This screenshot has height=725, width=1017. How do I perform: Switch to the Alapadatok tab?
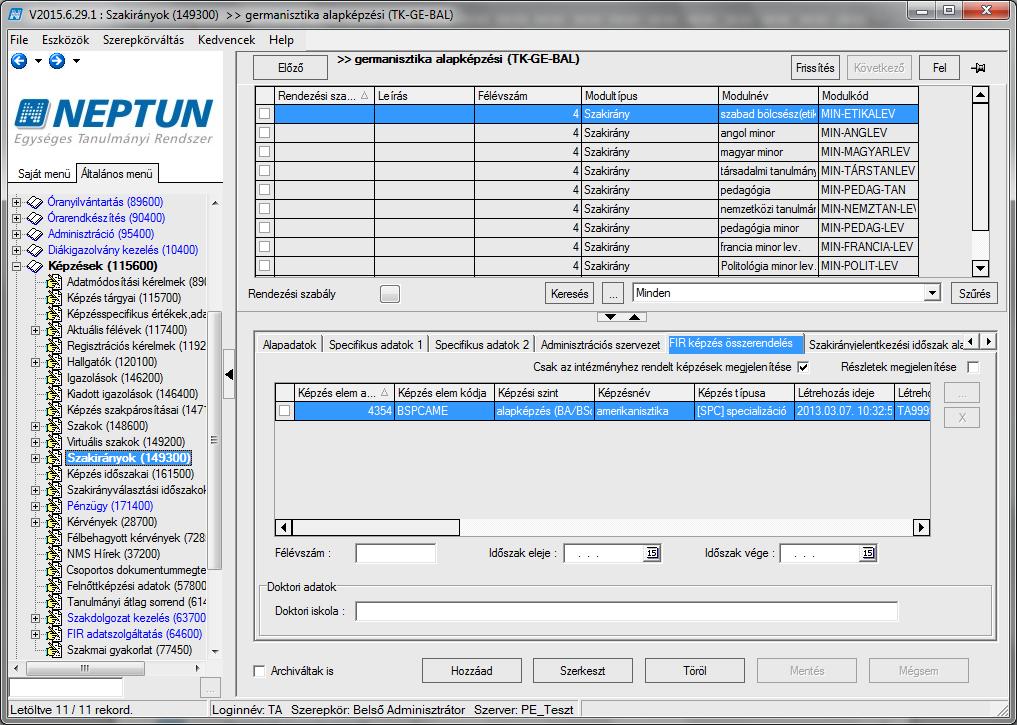point(289,344)
